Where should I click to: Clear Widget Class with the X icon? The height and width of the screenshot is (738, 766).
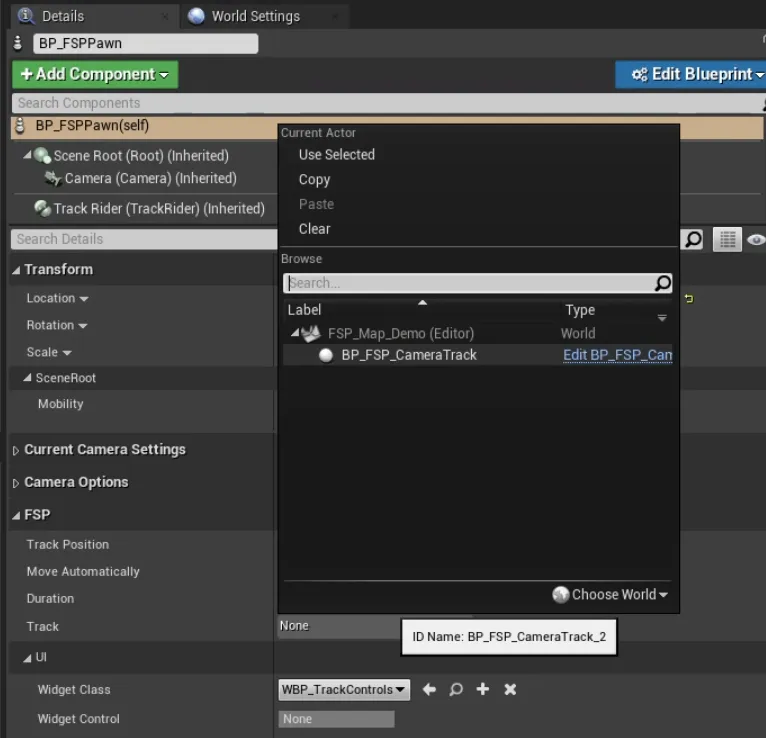510,689
